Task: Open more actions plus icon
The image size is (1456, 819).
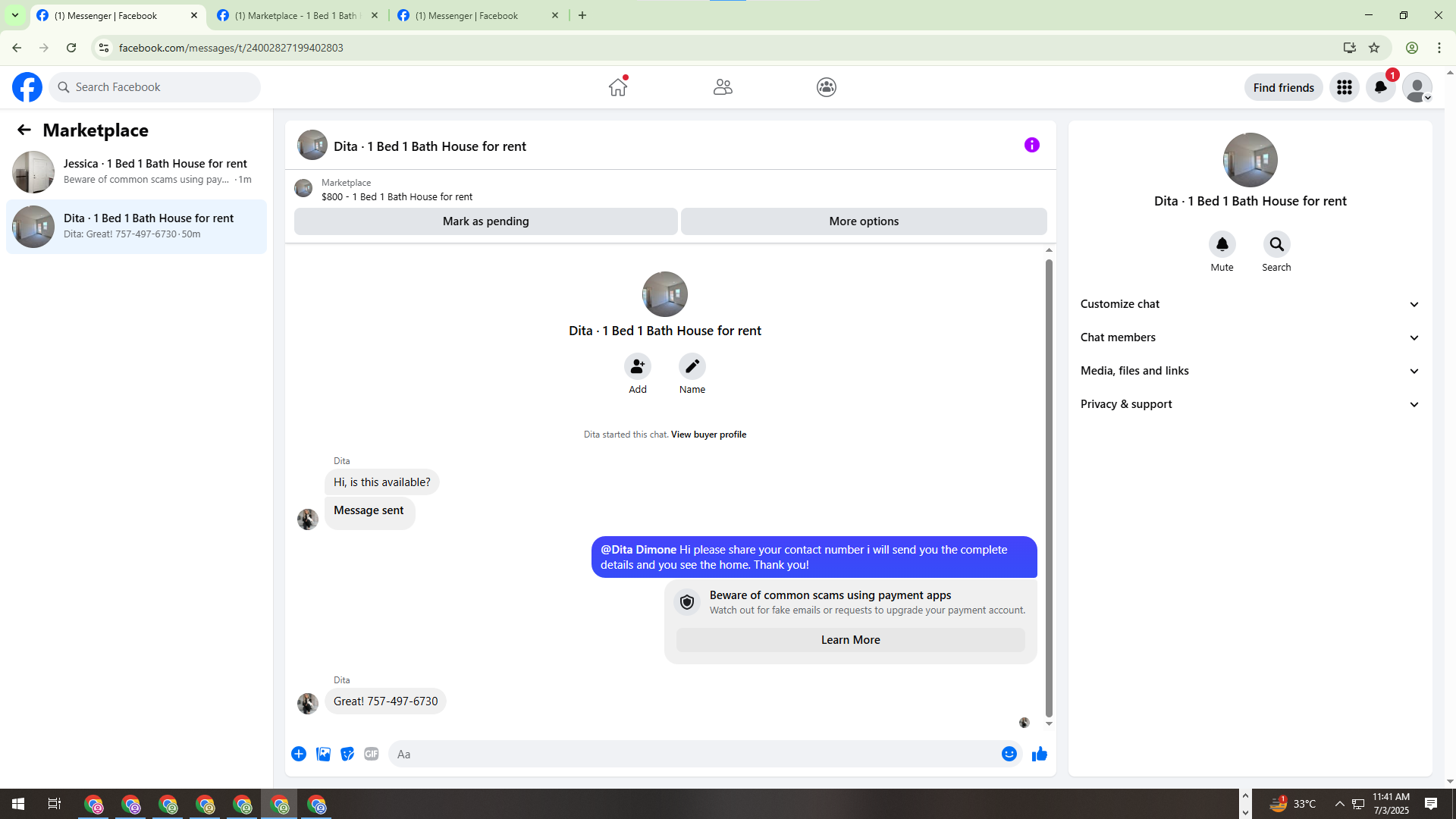Action: [299, 754]
